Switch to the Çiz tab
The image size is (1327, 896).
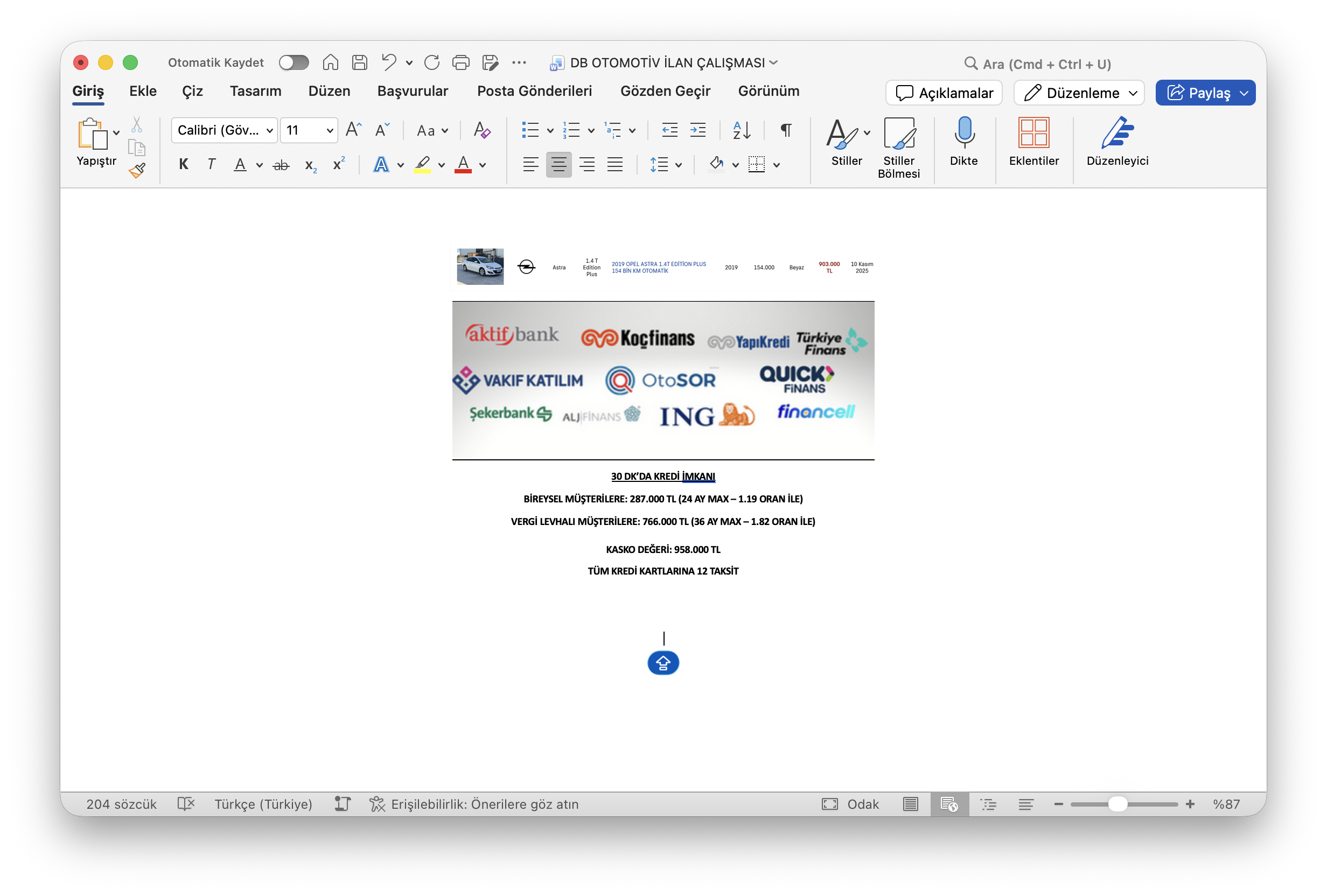(192, 92)
